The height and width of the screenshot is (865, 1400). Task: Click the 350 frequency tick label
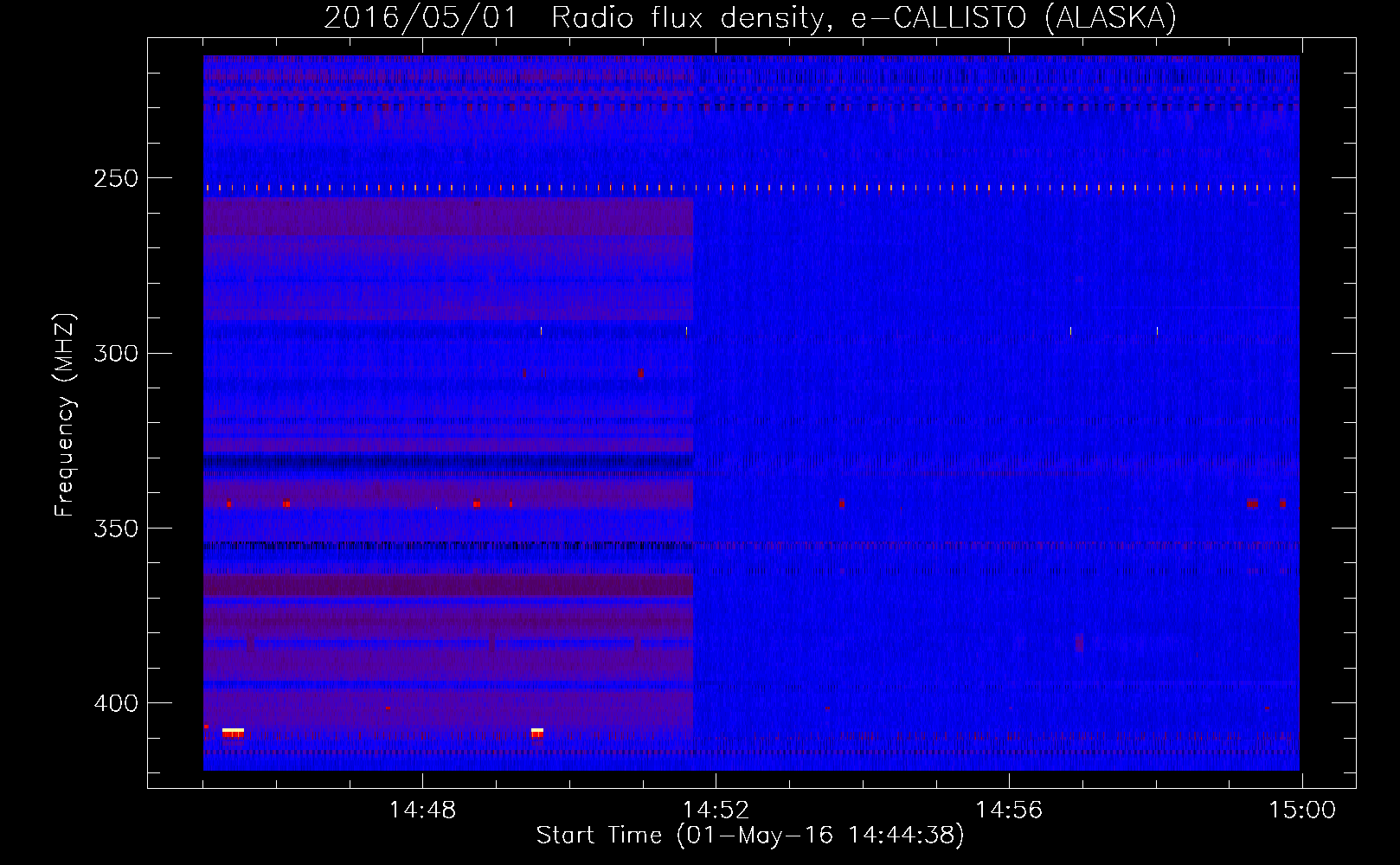[x=115, y=528]
